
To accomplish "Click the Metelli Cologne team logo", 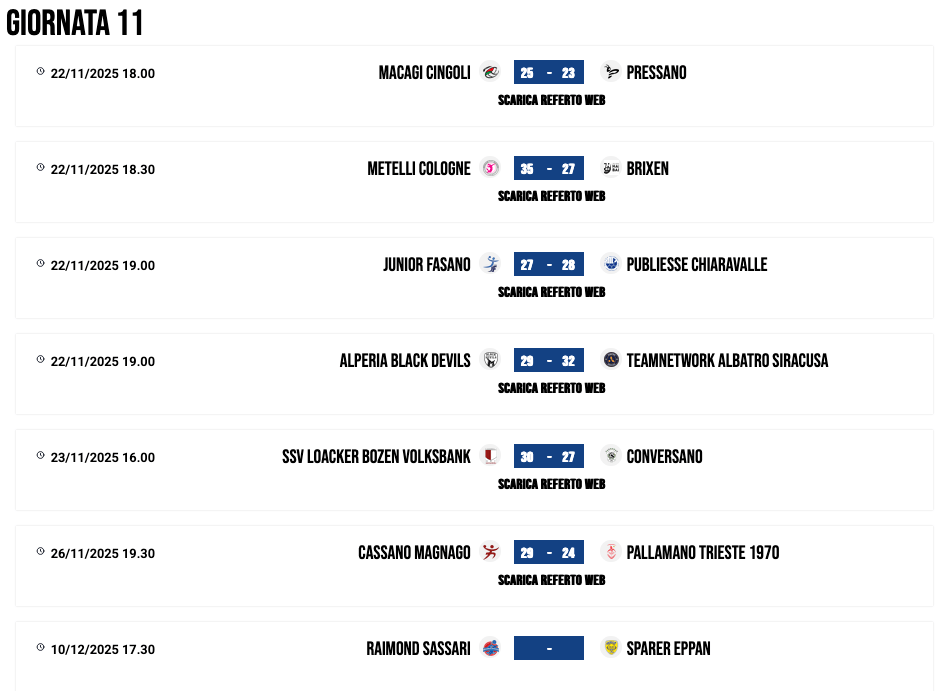I will [490, 168].
